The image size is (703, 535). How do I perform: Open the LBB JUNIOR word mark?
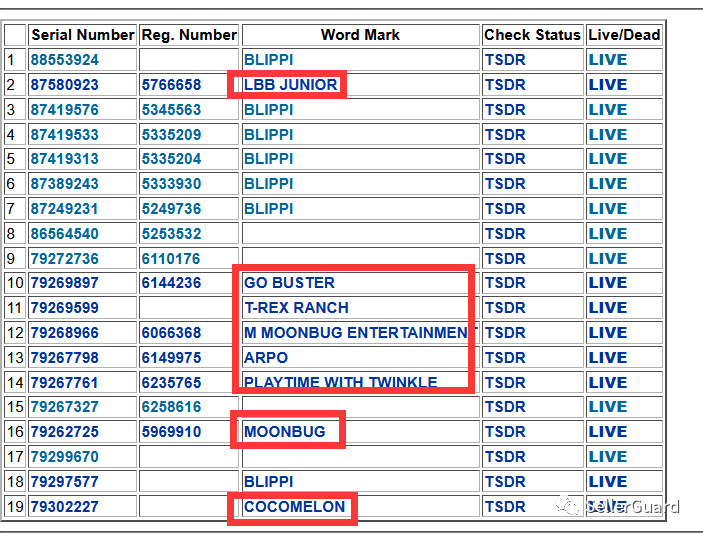pos(291,85)
